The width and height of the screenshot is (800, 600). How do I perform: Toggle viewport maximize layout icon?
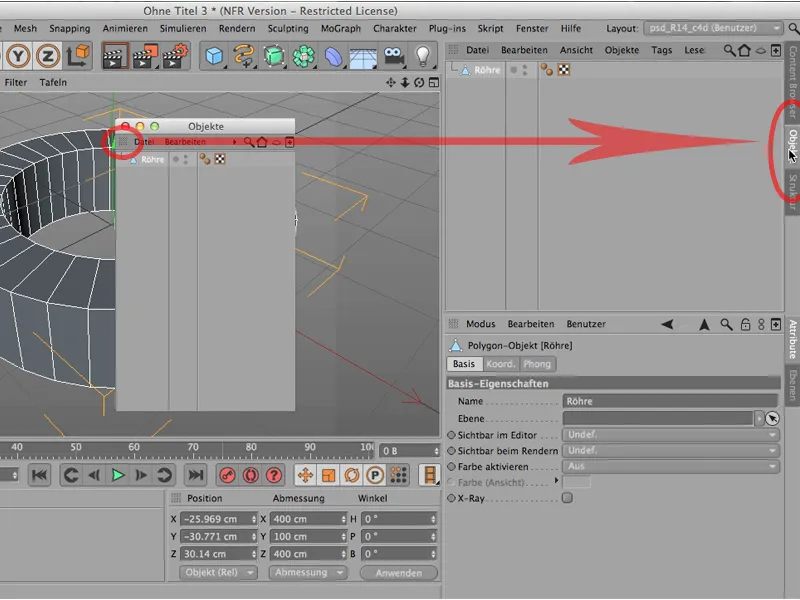point(434,83)
